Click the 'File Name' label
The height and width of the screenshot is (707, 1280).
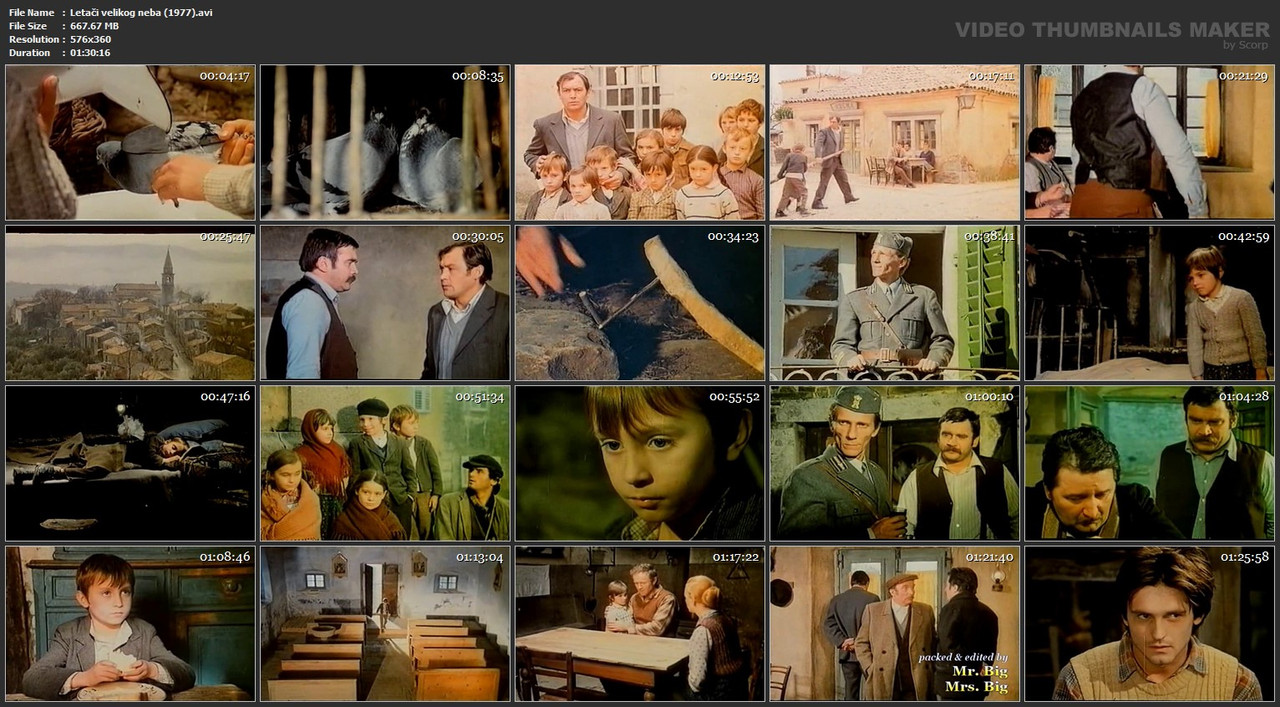pos(31,12)
